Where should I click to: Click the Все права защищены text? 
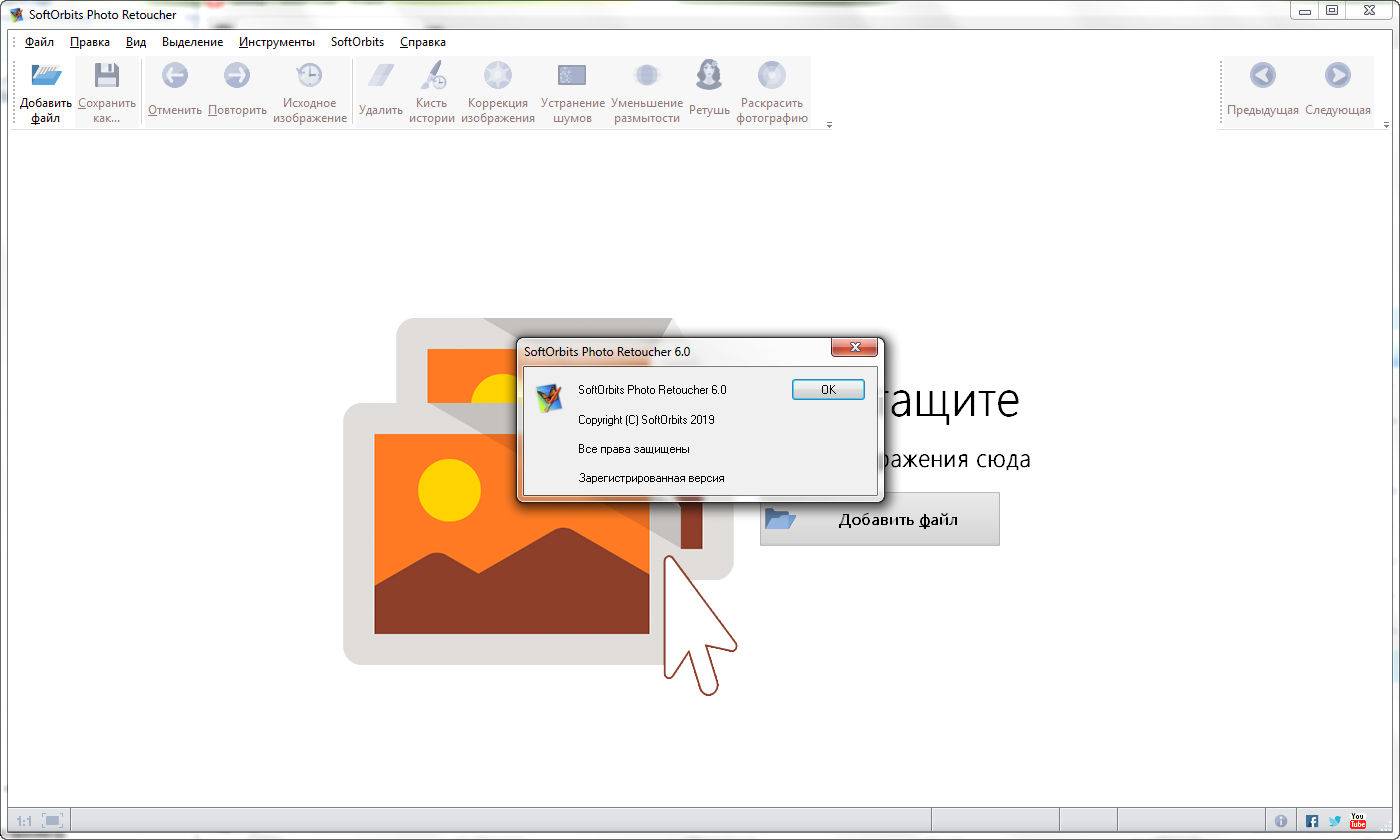point(634,449)
